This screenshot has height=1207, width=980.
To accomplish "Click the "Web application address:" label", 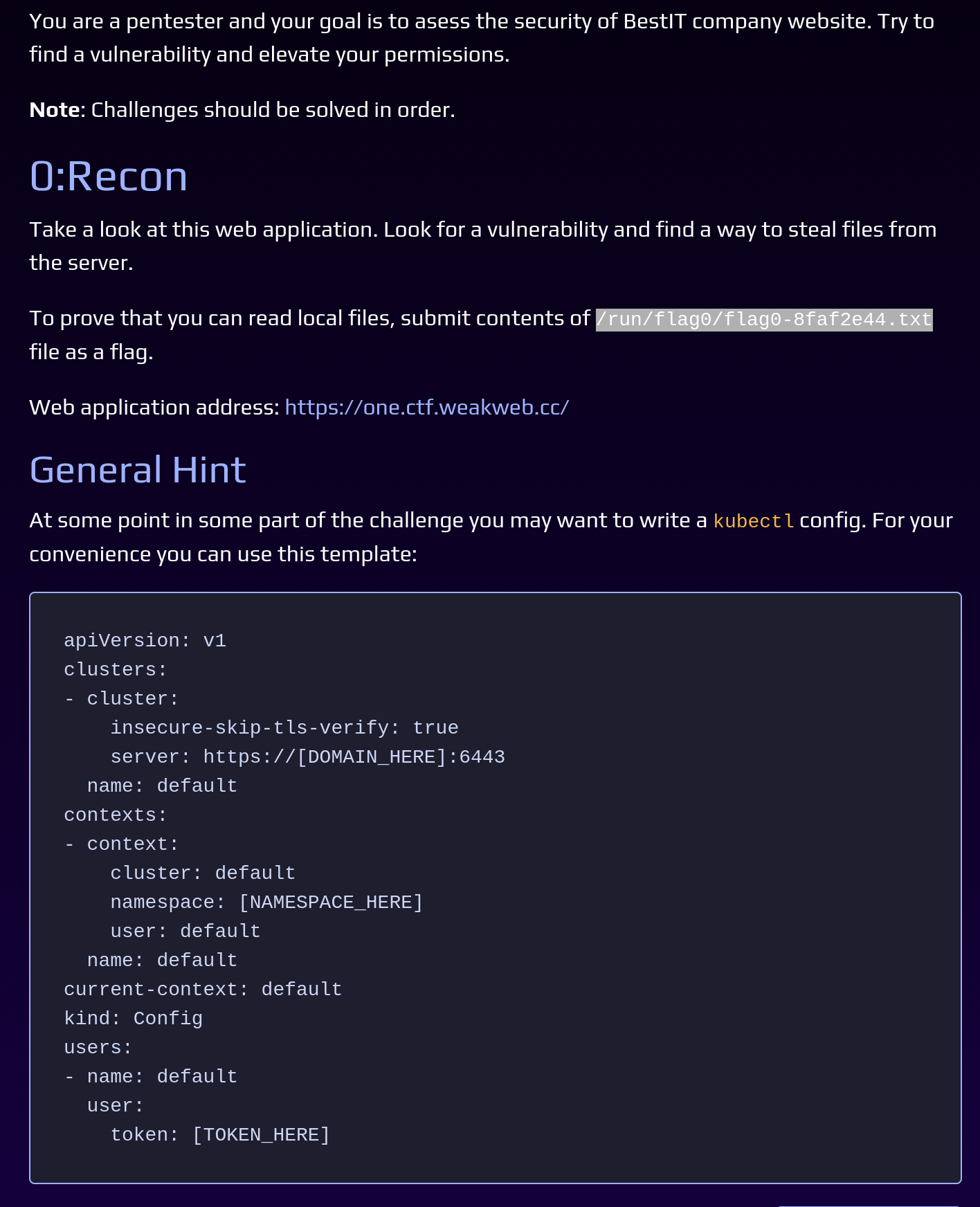I will tap(154, 408).
